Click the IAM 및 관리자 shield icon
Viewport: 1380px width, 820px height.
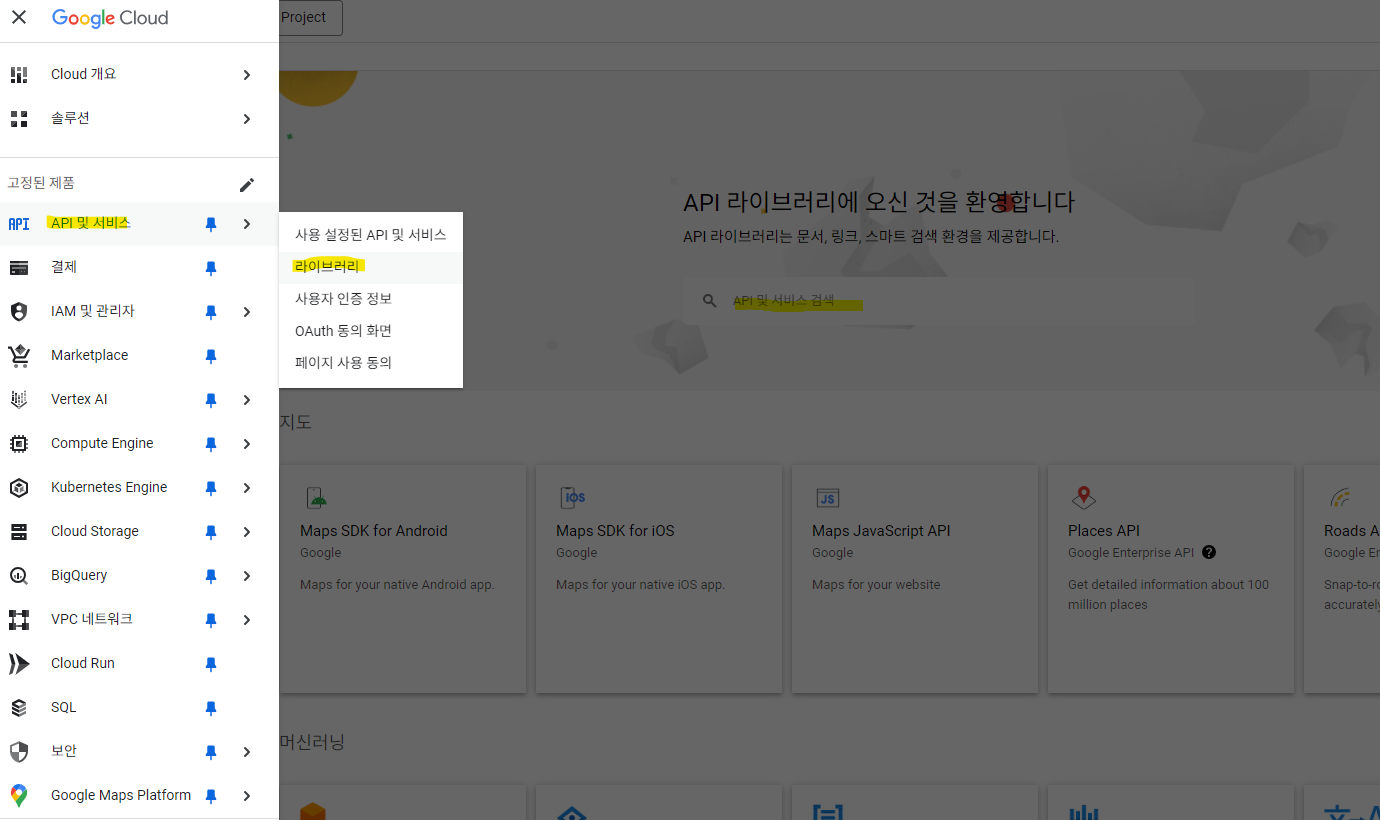tap(19, 312)
